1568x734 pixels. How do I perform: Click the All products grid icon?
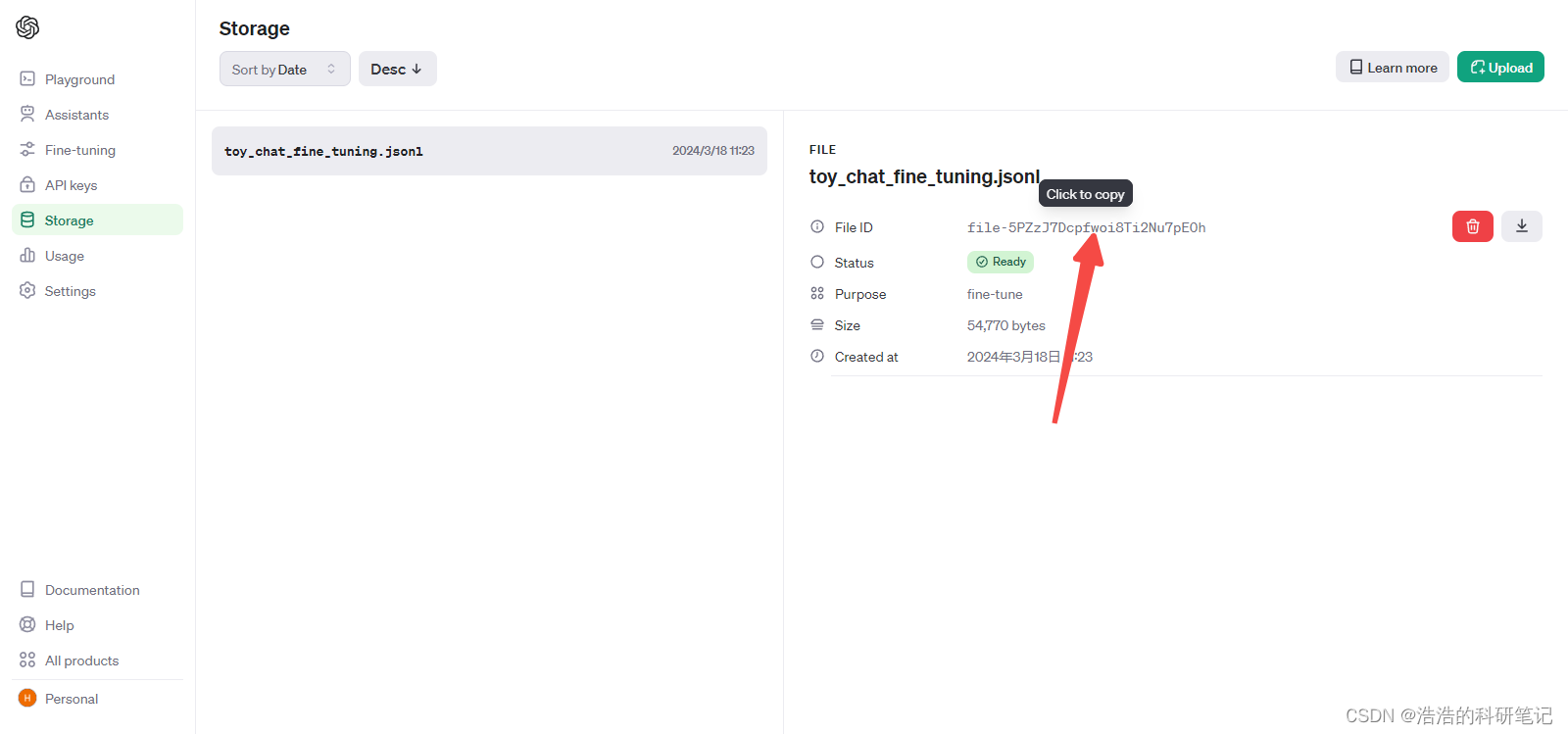[27, 660]
